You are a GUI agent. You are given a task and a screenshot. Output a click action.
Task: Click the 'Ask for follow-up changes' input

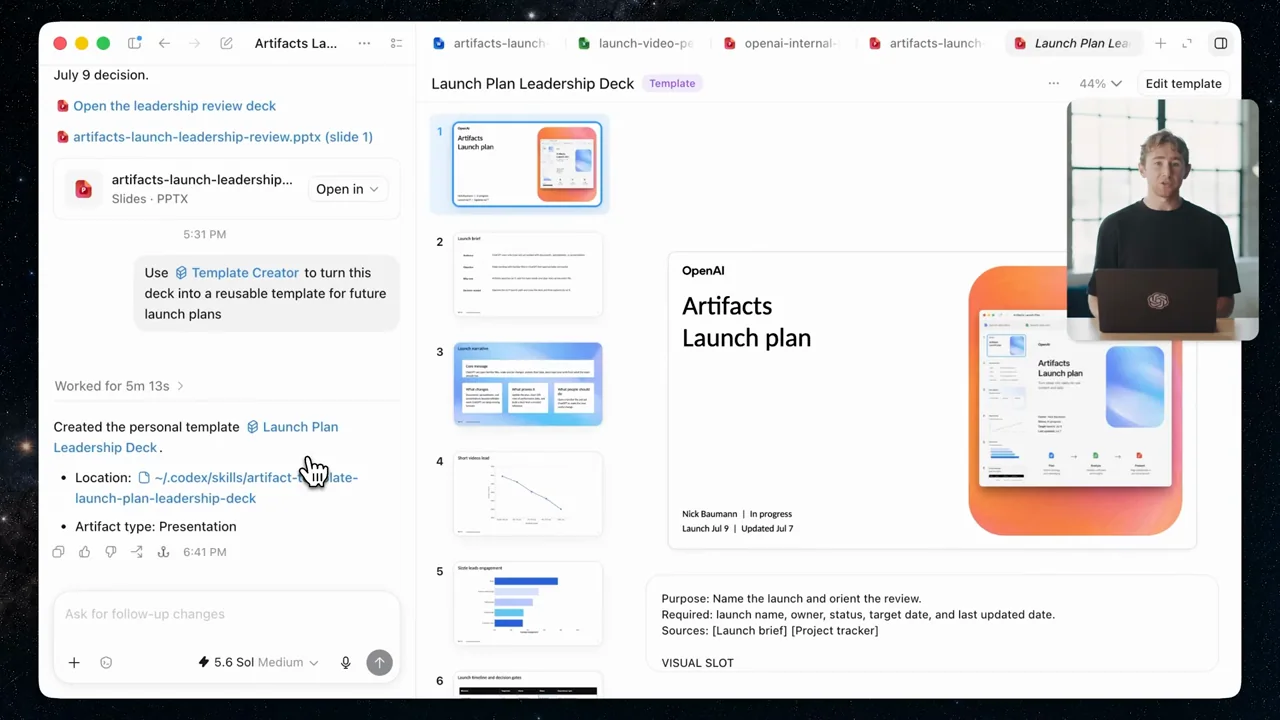226,614
